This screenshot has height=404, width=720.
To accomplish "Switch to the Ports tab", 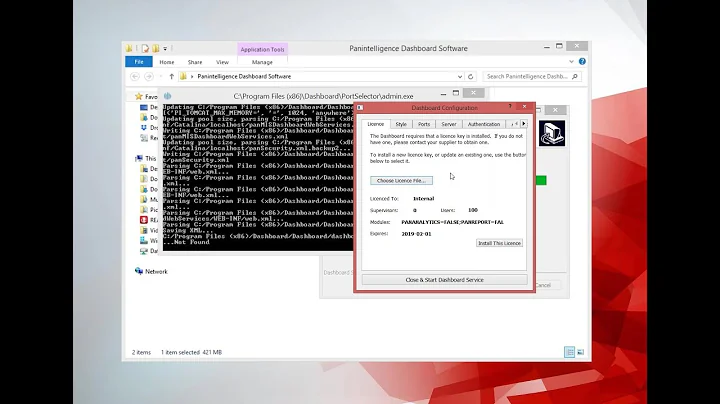I will pos(424,124).
